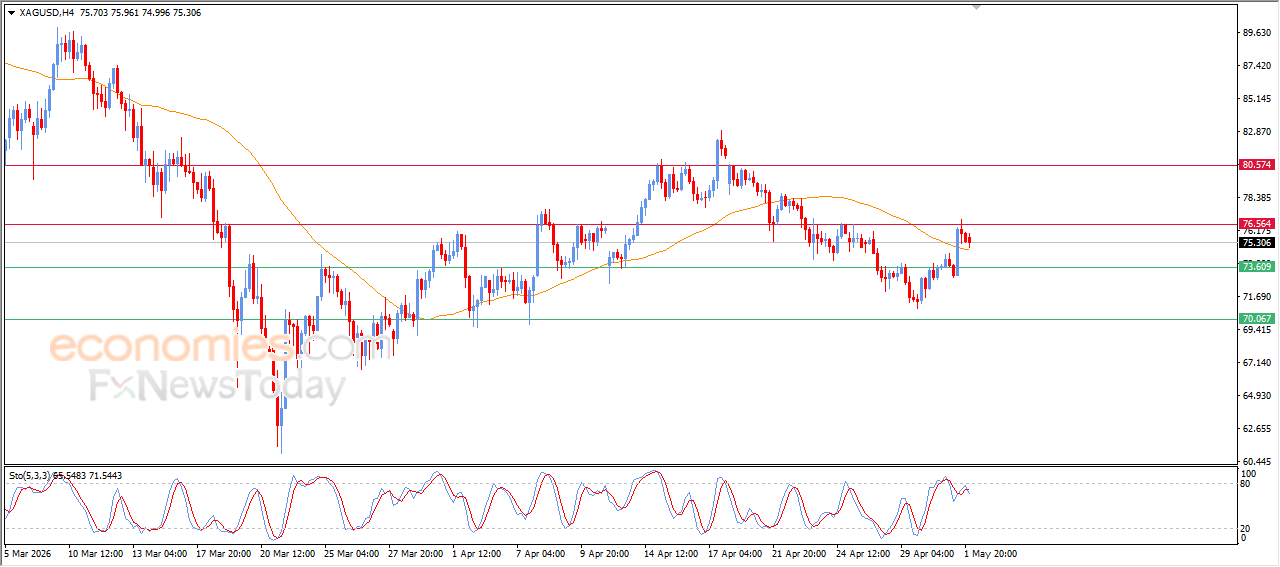The width and height of the screenshot is (1280, 567).
Task: Select the red 80.574 price level tag
Action: [x=1256, y=164]
